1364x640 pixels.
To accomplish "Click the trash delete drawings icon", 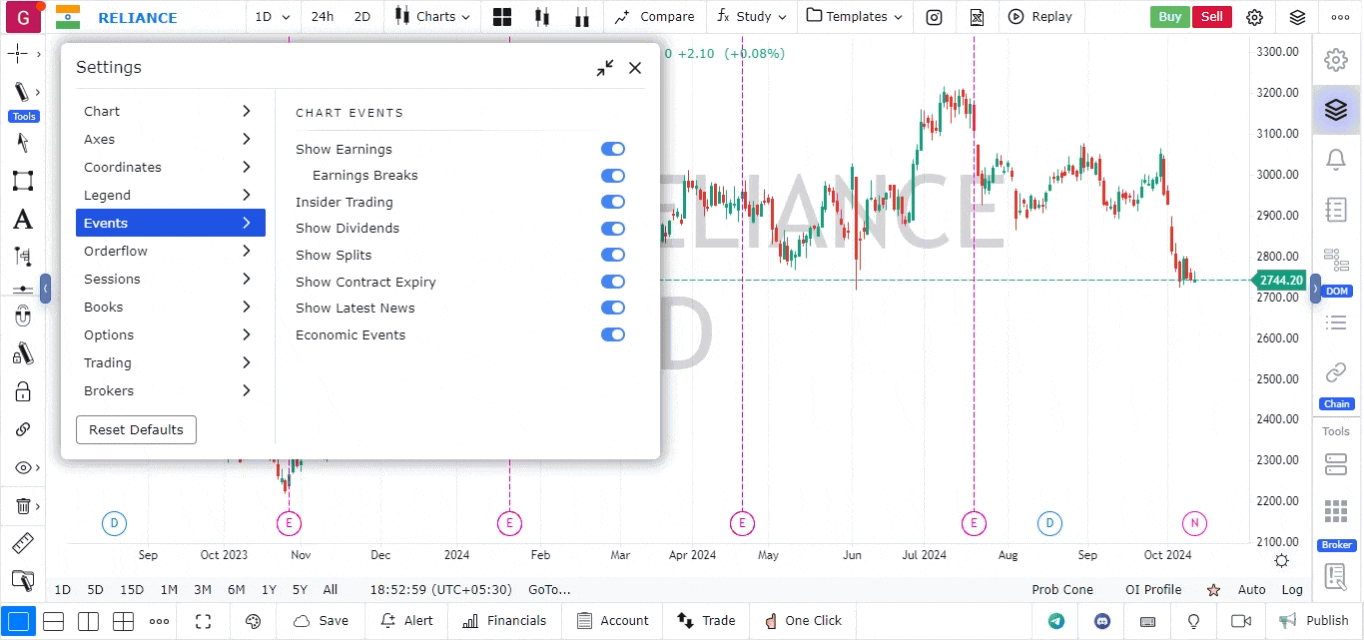I will pos(22,506).
